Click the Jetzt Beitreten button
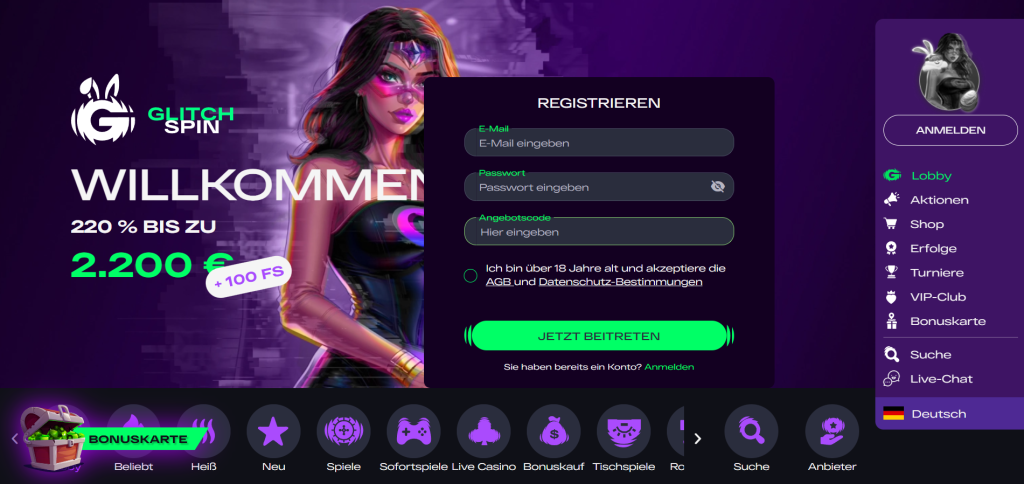1024x484 pixels. pyautogui.click(x=599, y=336)
